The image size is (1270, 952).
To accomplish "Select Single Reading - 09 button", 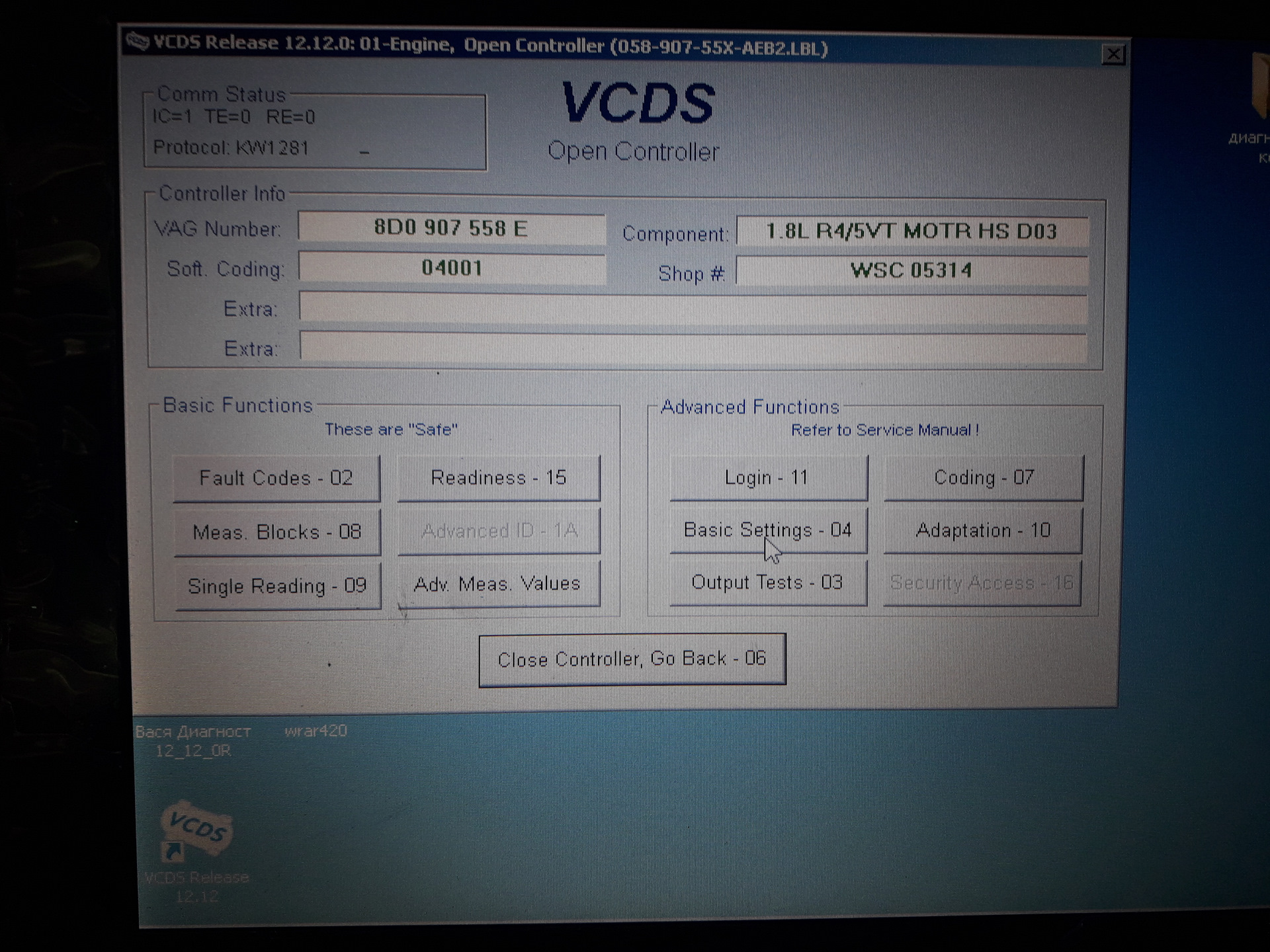I will click(x=277, y=586).
